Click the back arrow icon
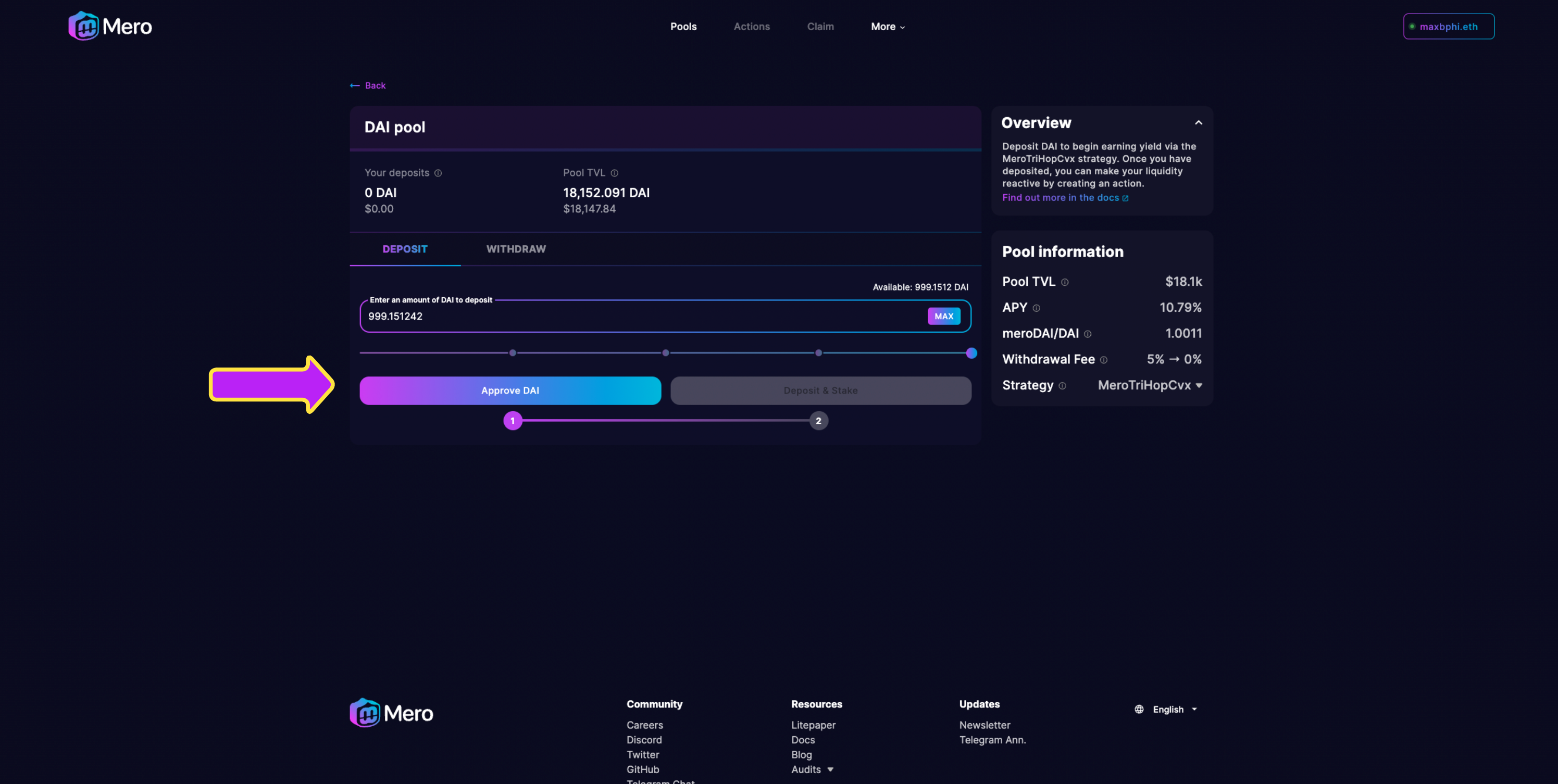 pyautogui.click(x=355, y=86)
